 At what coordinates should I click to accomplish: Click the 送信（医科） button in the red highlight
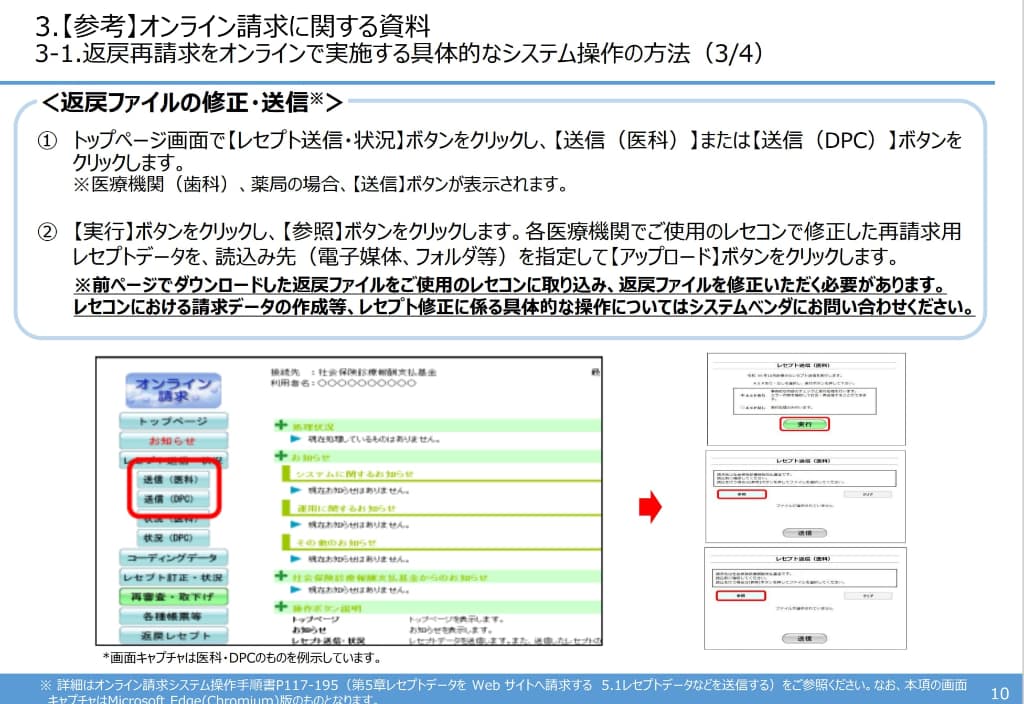(x=176, y=480)
